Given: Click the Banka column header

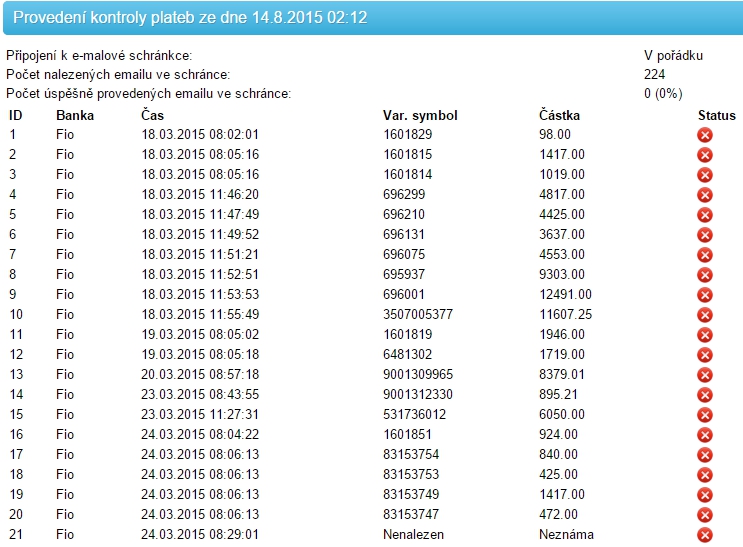Looking at the screenshot, I should click(x=75, y=116).
